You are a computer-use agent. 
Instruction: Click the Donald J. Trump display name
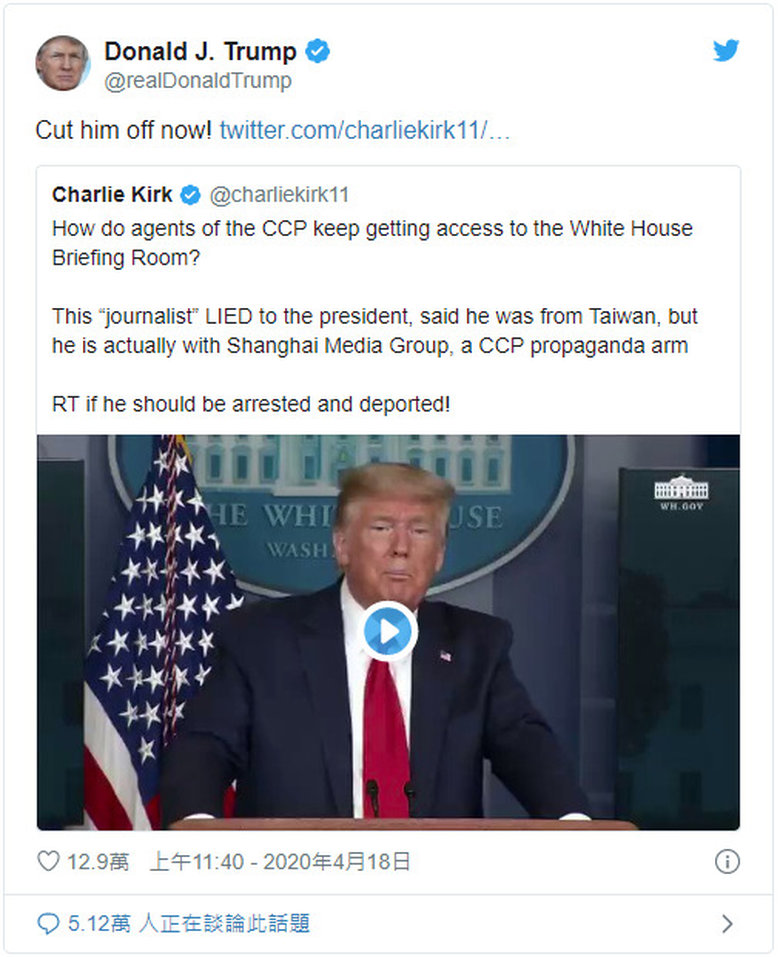[x=200, y=51]
